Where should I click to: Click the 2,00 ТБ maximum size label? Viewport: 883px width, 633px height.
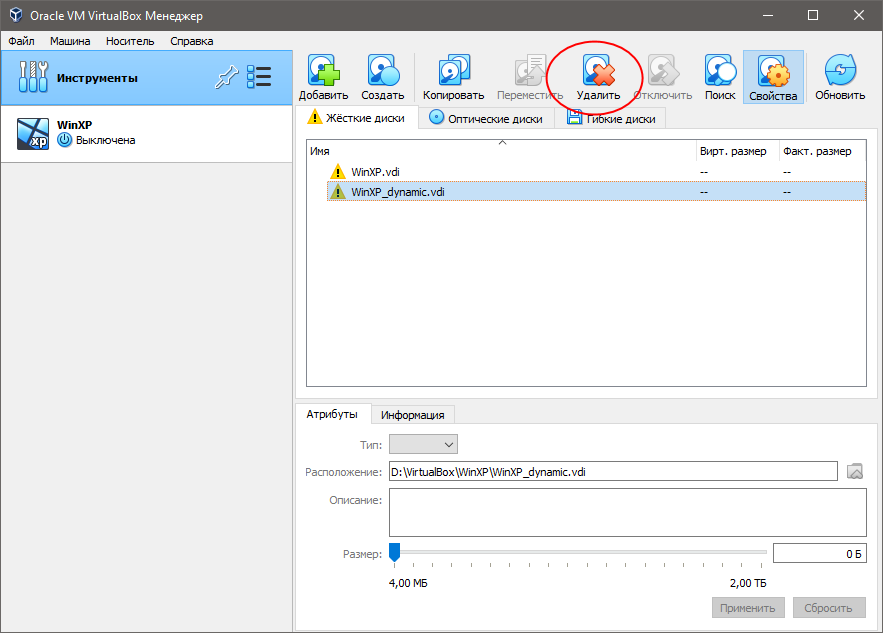pyautogui.click(x=748, y=583)
